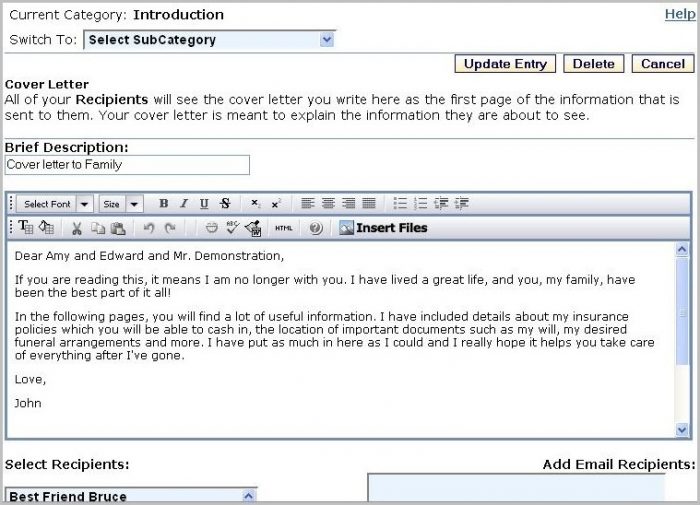Click the Cancel button
Image resolution: width=700 pixels, height=505 pixels.
tap(662, 64)
